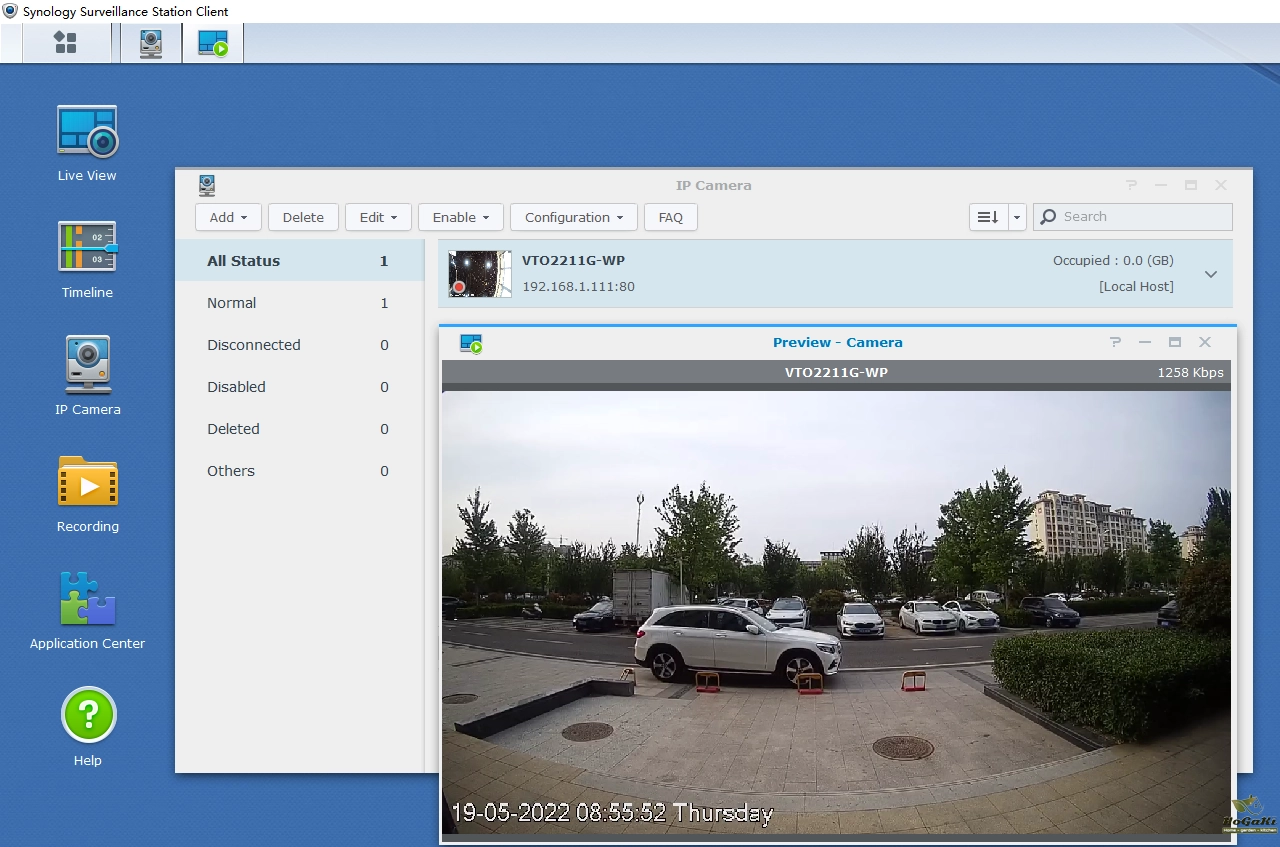
Task: Open the Live View desktop icon
Action: (x=87, y=132)
